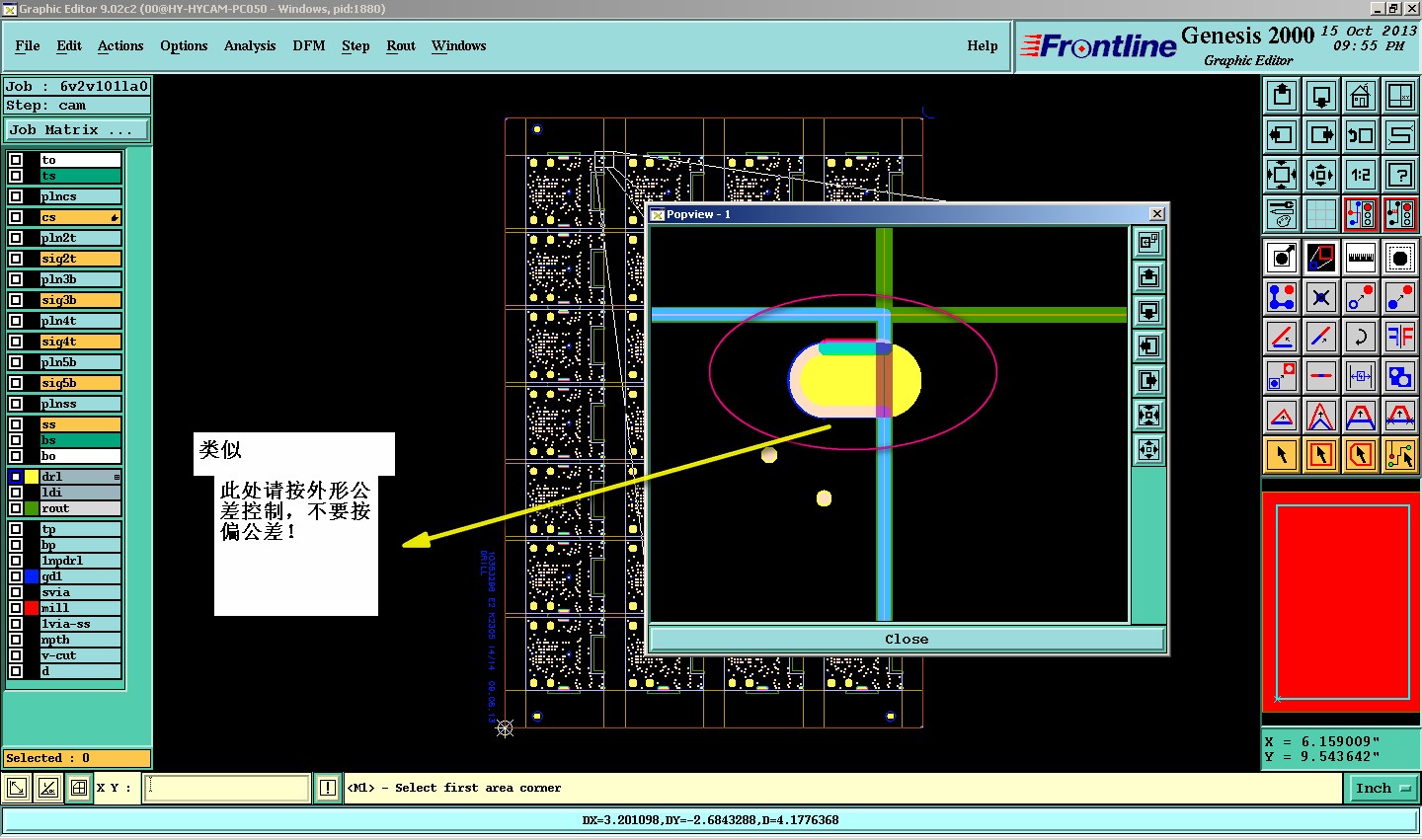Toggle the checkbox for layer 'cs'
This screenshot has width=1422, height=840.
tap(16, 217)
